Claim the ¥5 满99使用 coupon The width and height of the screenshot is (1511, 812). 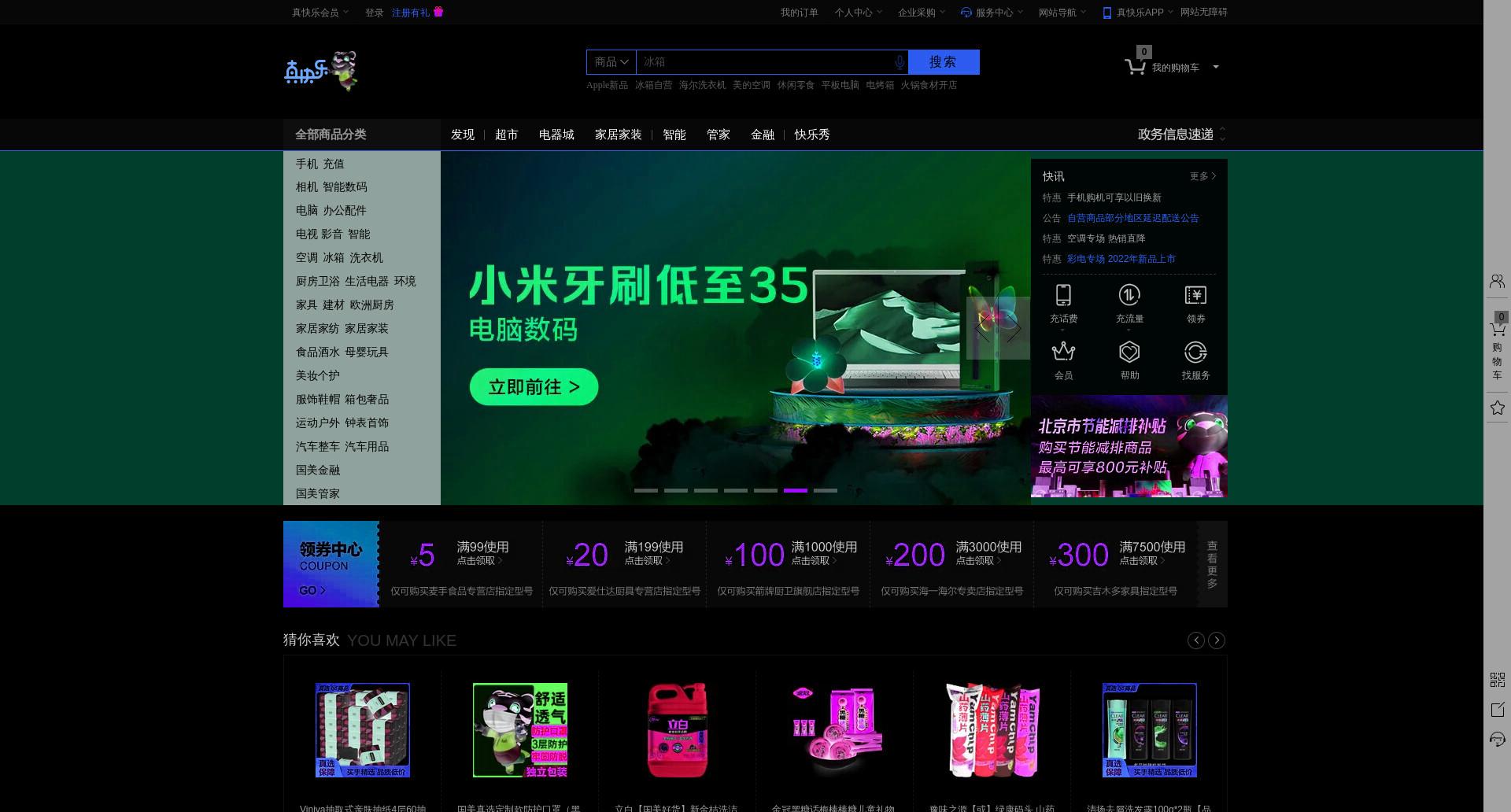click(x=462, y=564)
